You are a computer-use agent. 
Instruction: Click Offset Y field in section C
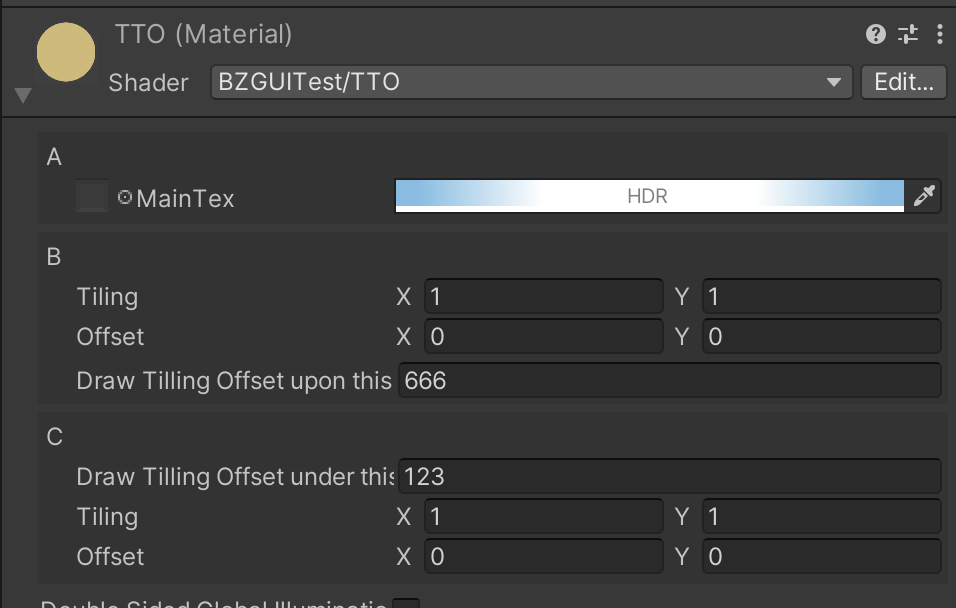(821, 557)
